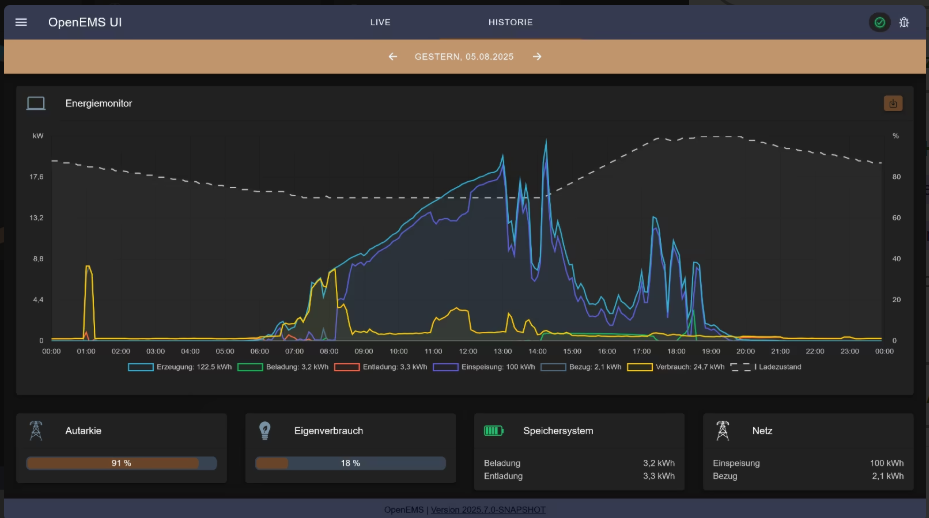The height and width of the screenshot is (518, 929).
Task: Toggle Beladung series in chart legend
Action: click(x=283, y=367)
